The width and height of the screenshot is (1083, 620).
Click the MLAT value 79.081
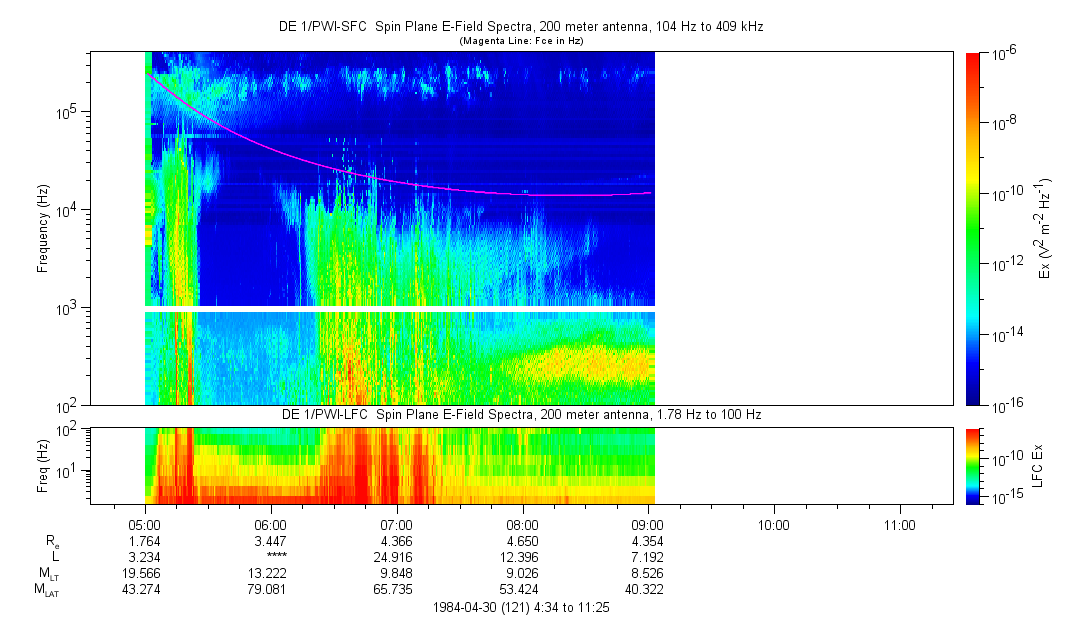pos(271,589)
